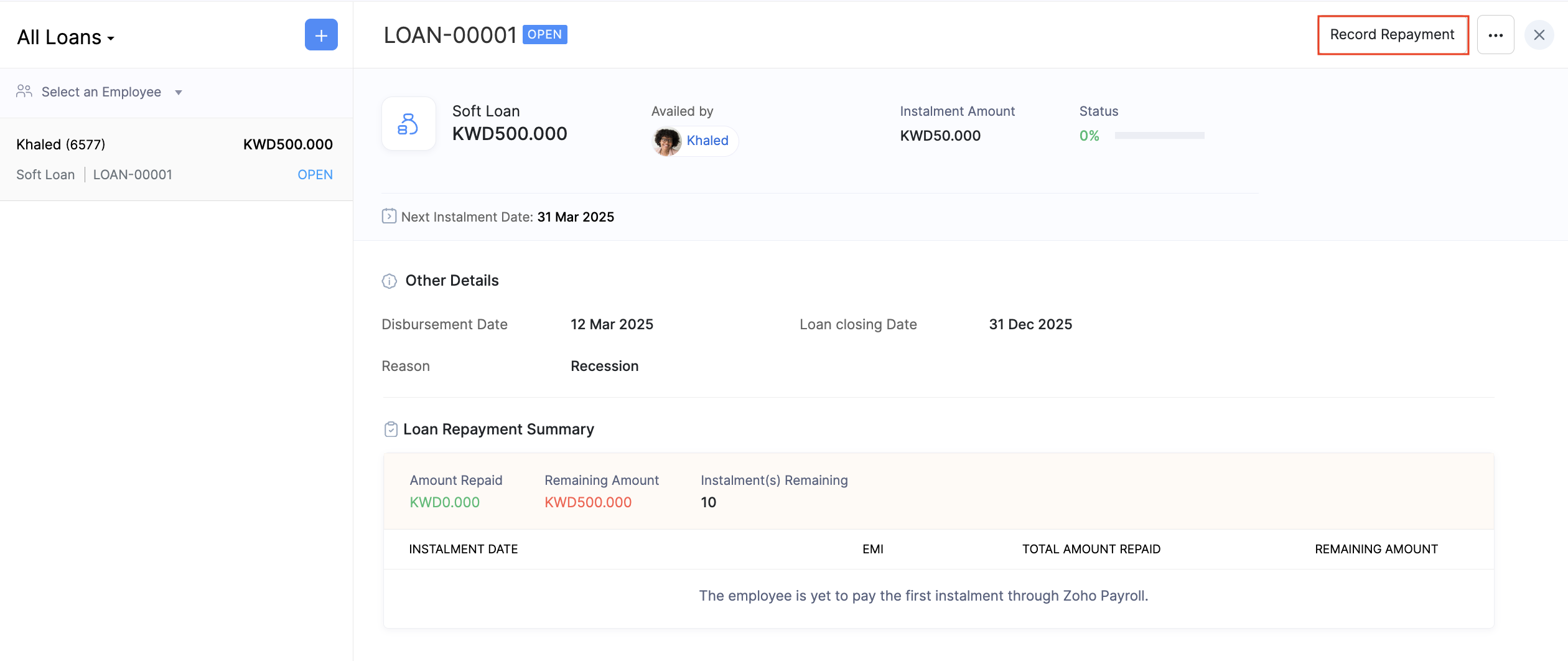Click the employees icon in filter bar

tap(24, 92)
